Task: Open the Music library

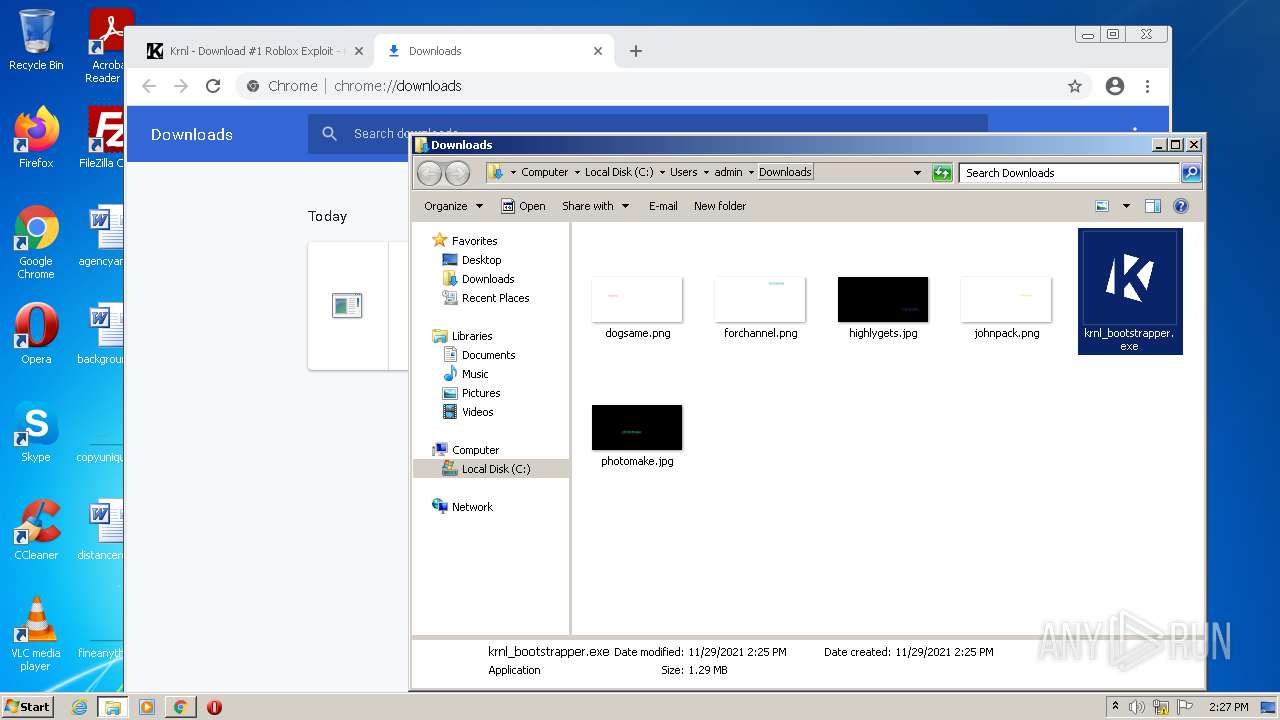Action: pos(475,374)
